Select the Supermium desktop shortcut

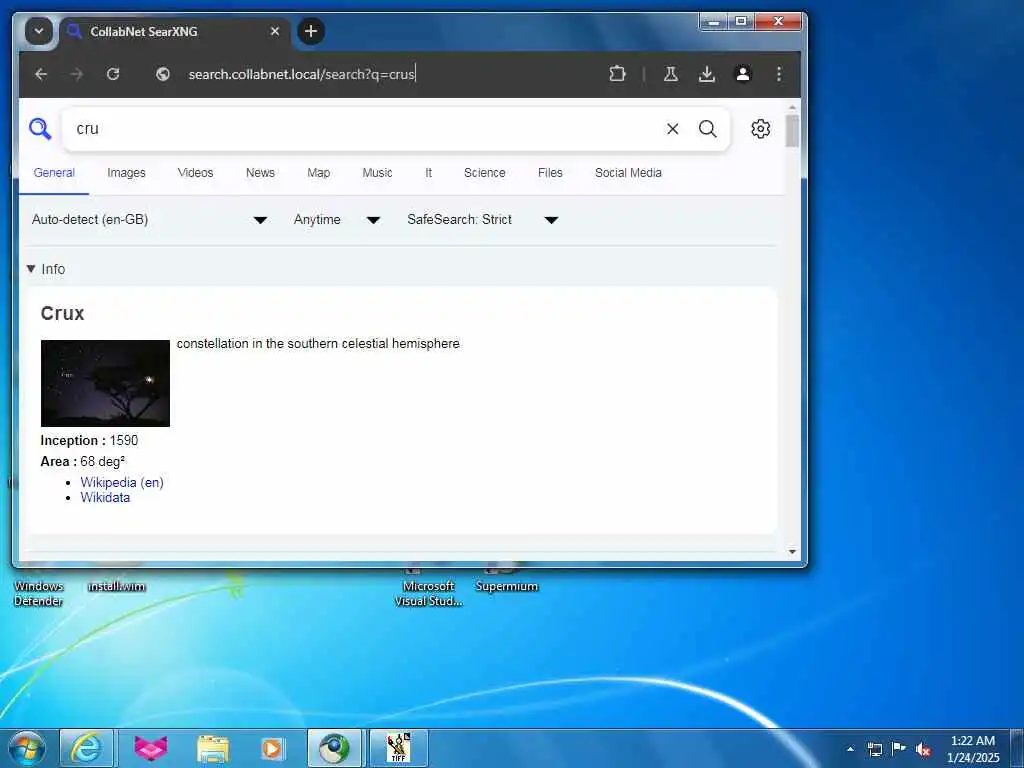(x=507, y=586)
